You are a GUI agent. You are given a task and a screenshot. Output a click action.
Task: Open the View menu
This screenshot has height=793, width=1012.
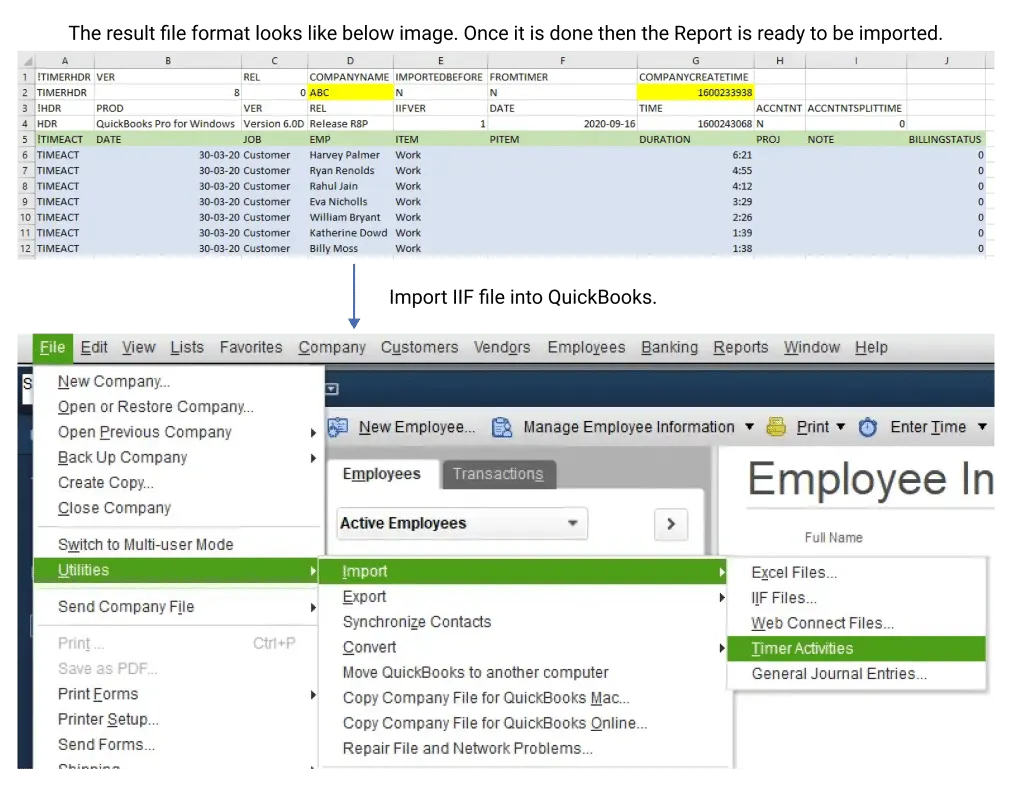click(x=139, y=348)
